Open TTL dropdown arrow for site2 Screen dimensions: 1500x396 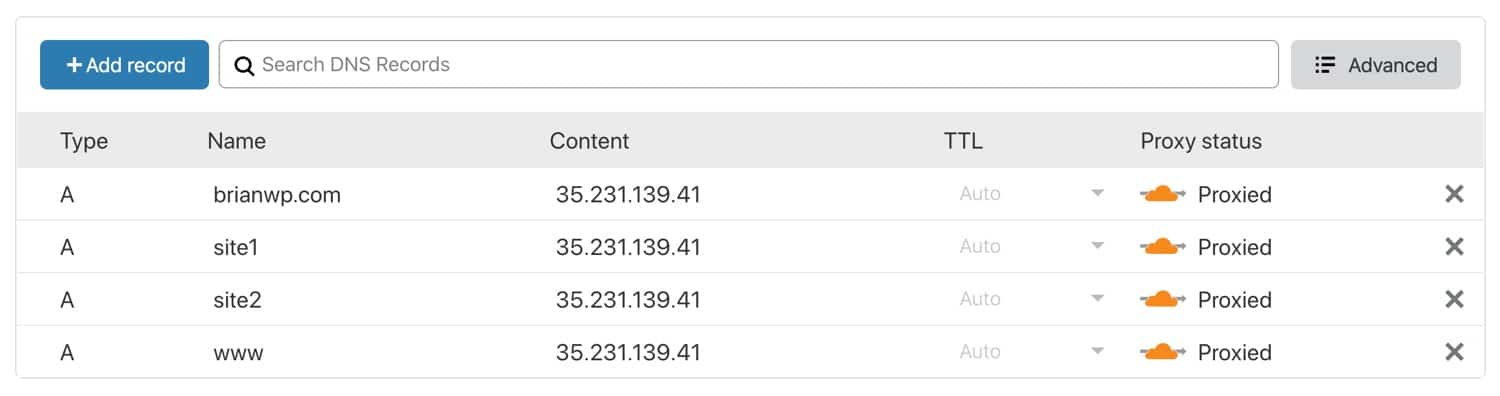(x=1097, y=299)
